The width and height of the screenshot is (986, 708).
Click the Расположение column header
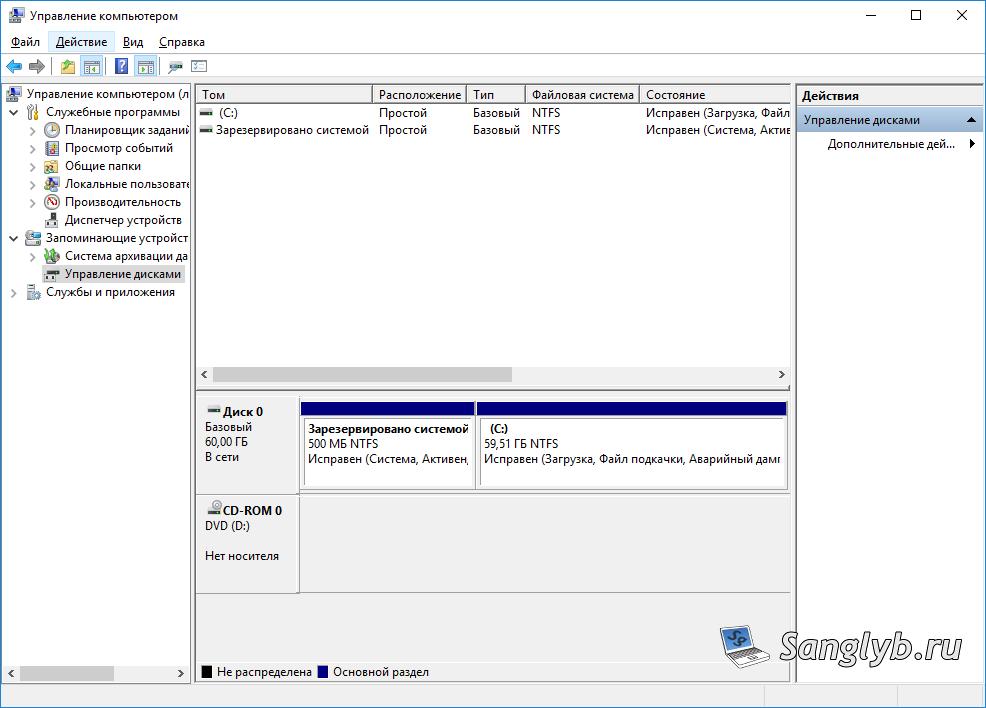(419, 94)
